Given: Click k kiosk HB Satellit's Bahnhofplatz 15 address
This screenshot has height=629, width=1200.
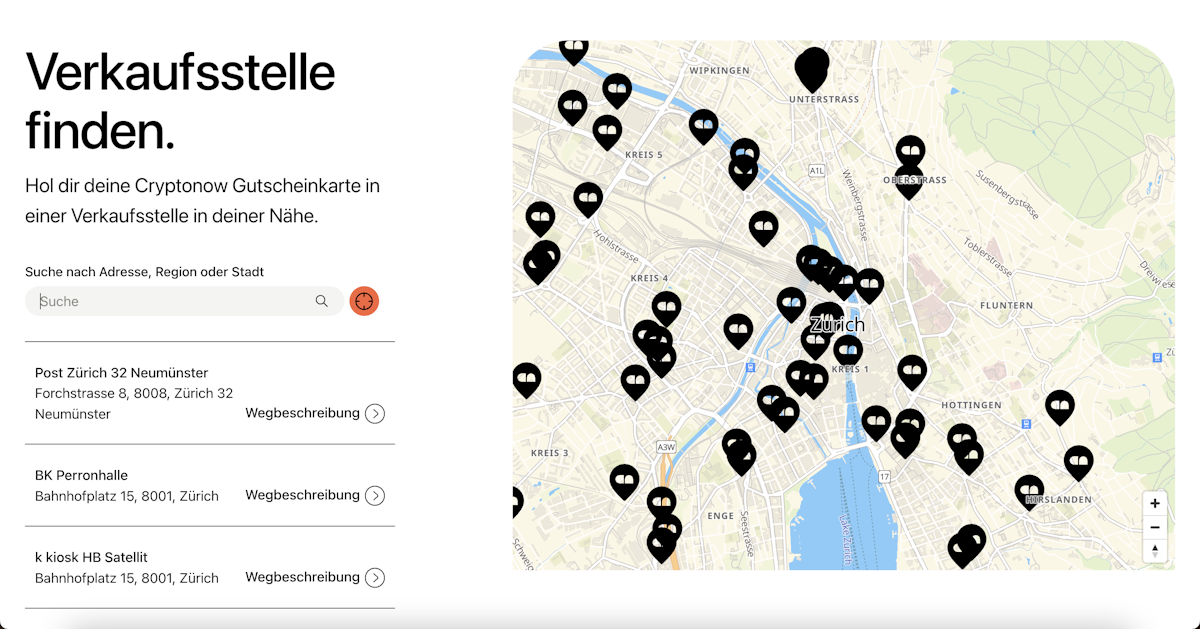Looking at the screenshot, I should point(127,578).
